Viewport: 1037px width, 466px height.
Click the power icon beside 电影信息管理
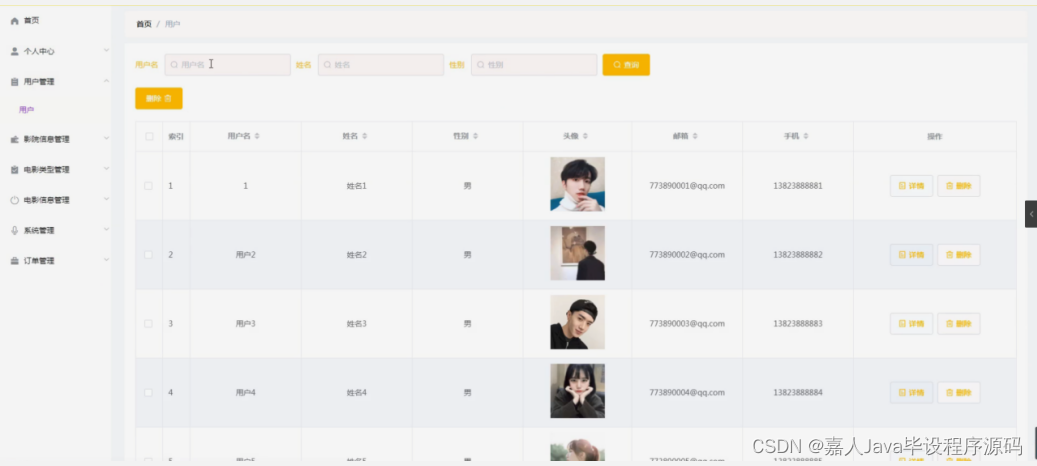(15, 200)
